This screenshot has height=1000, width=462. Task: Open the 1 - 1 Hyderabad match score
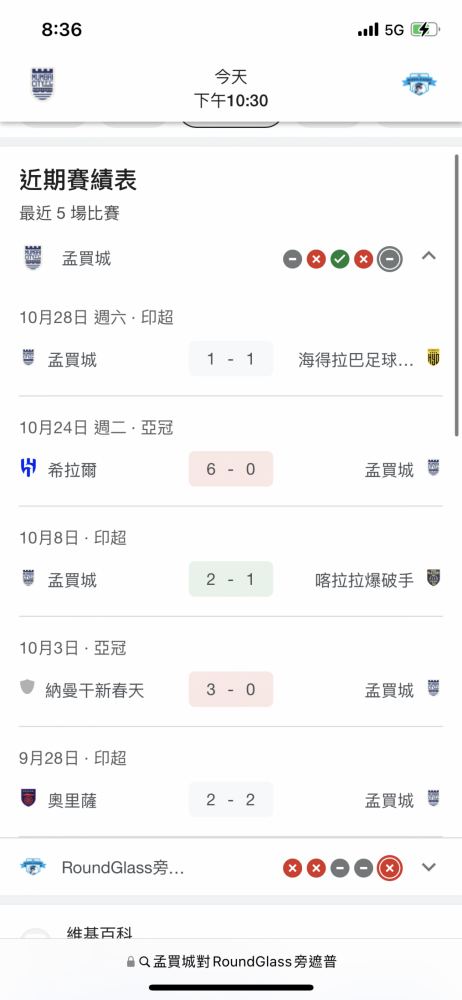pyautogui.click(x=231, y=358)
